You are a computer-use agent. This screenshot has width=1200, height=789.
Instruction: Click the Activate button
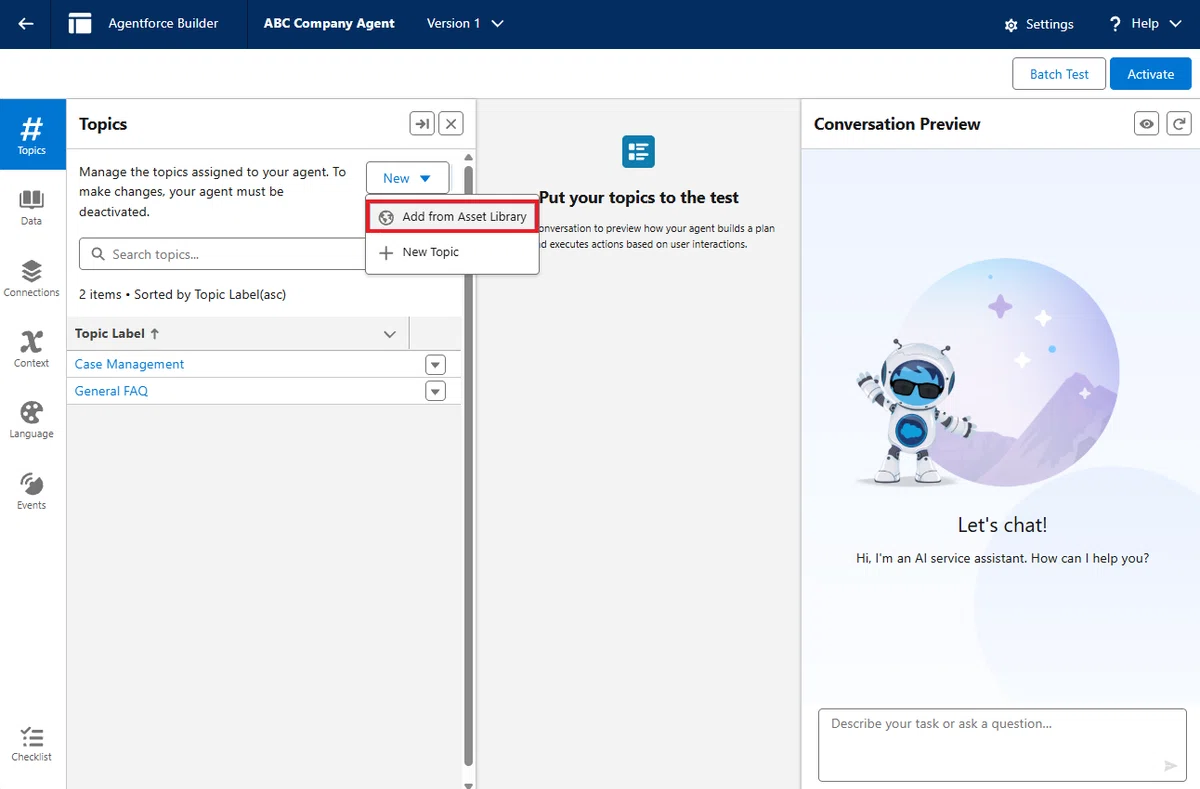(1151, 74)
